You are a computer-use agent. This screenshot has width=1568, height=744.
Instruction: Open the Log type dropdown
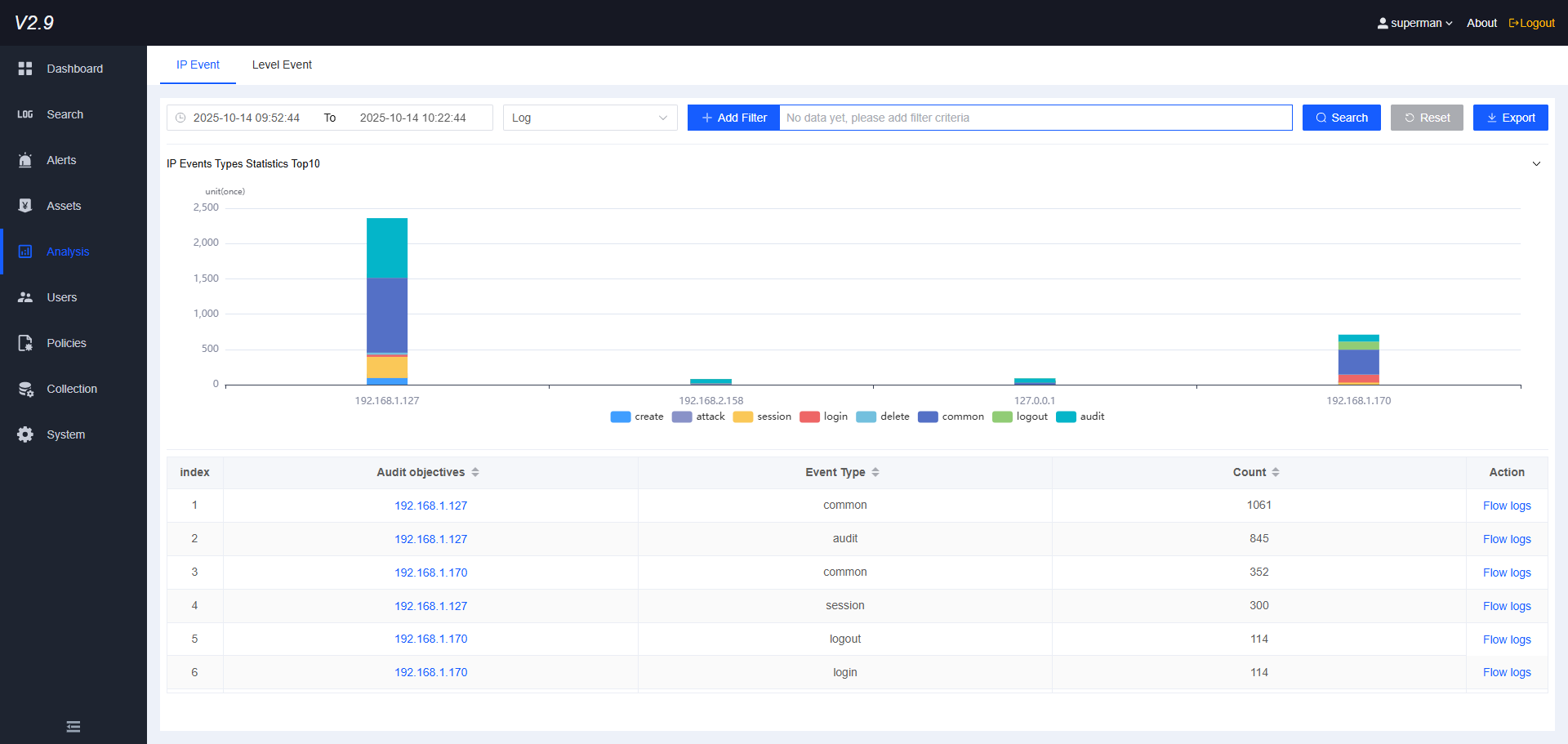590,118
